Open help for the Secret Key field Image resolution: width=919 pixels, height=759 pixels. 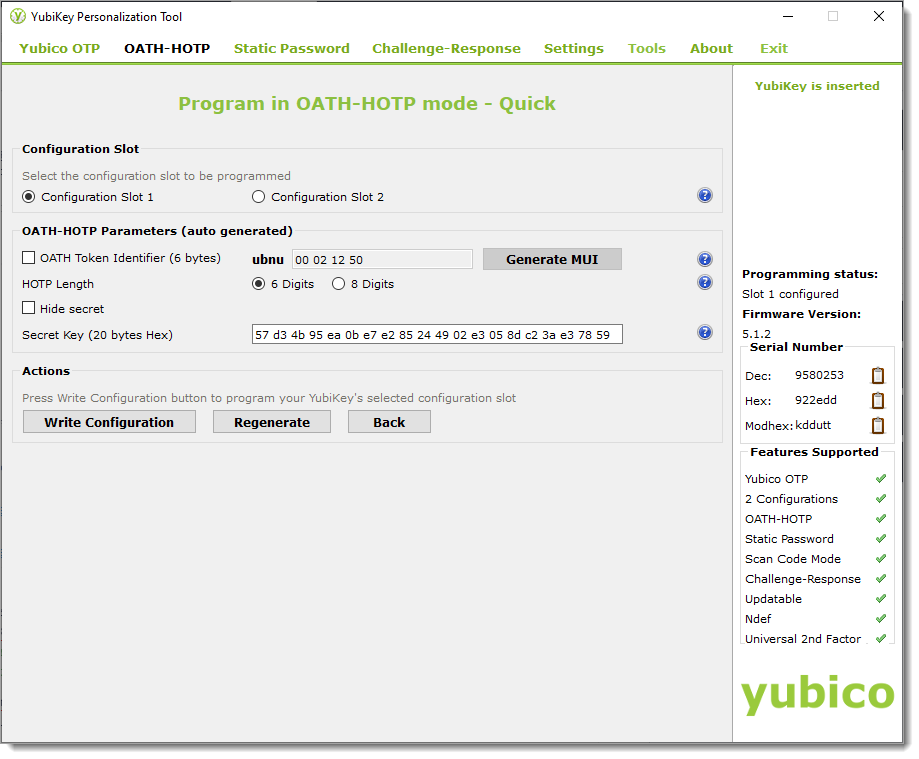[705, 334]
